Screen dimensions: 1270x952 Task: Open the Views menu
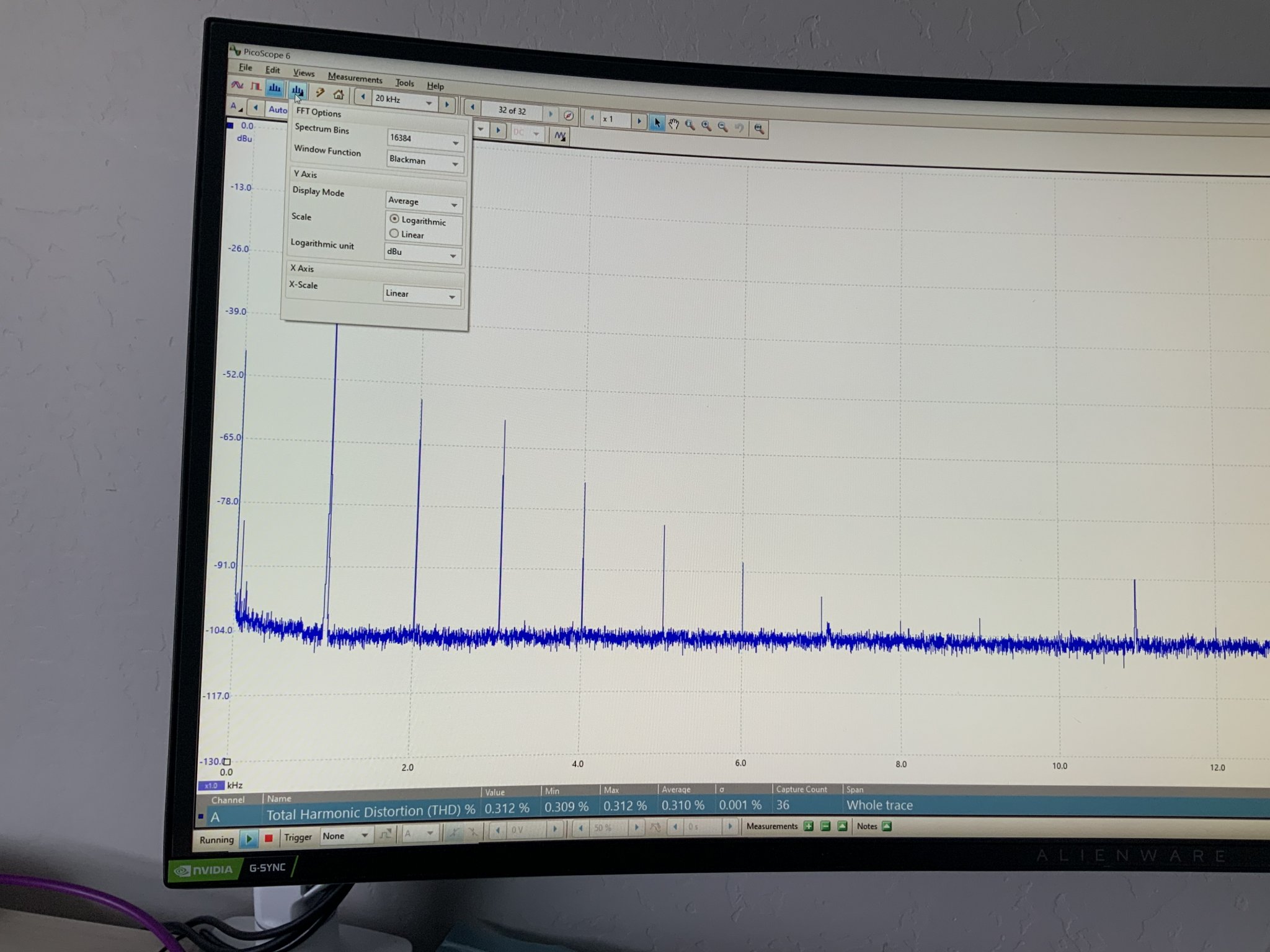point(304,73)
